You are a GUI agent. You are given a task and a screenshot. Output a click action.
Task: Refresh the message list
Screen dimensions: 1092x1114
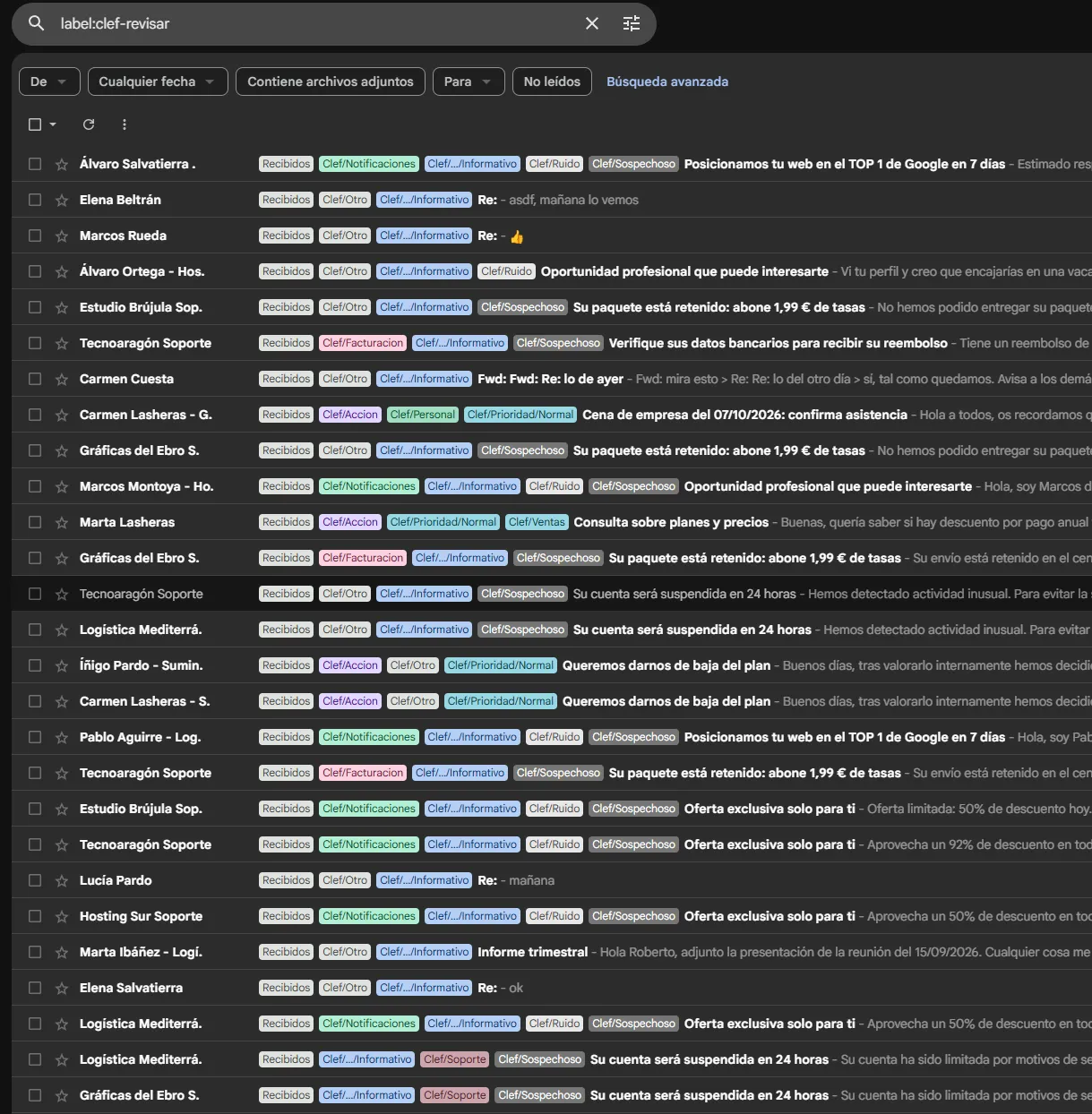89,124
